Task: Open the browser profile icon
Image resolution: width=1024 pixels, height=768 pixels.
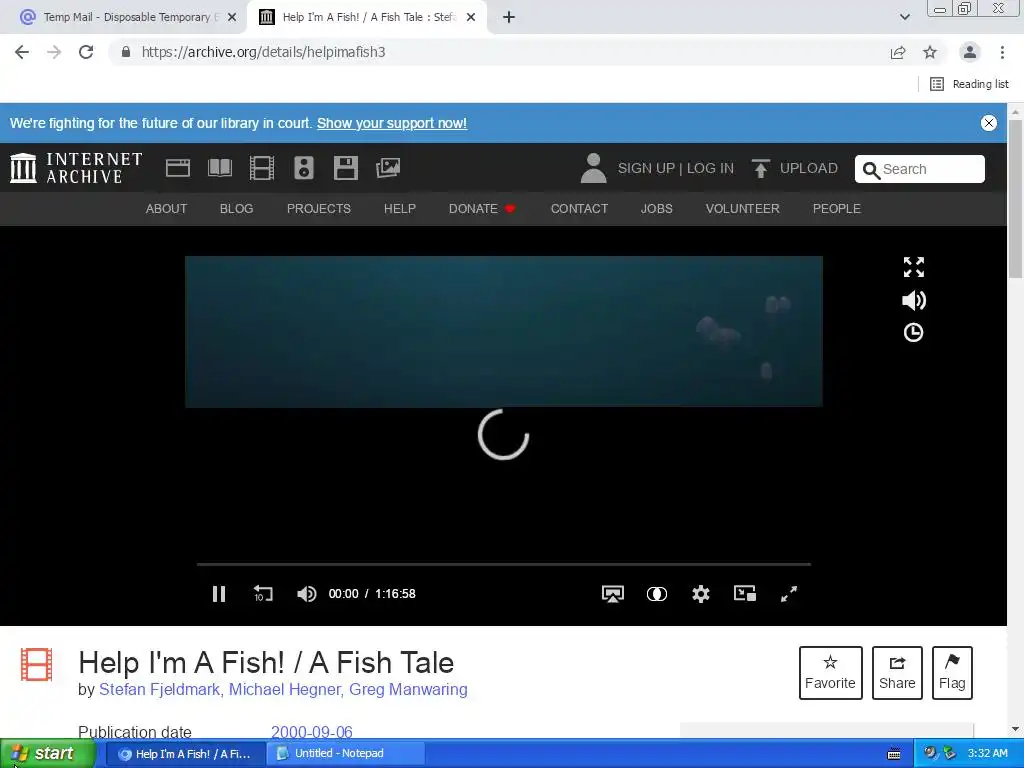Action: (970, 52)
